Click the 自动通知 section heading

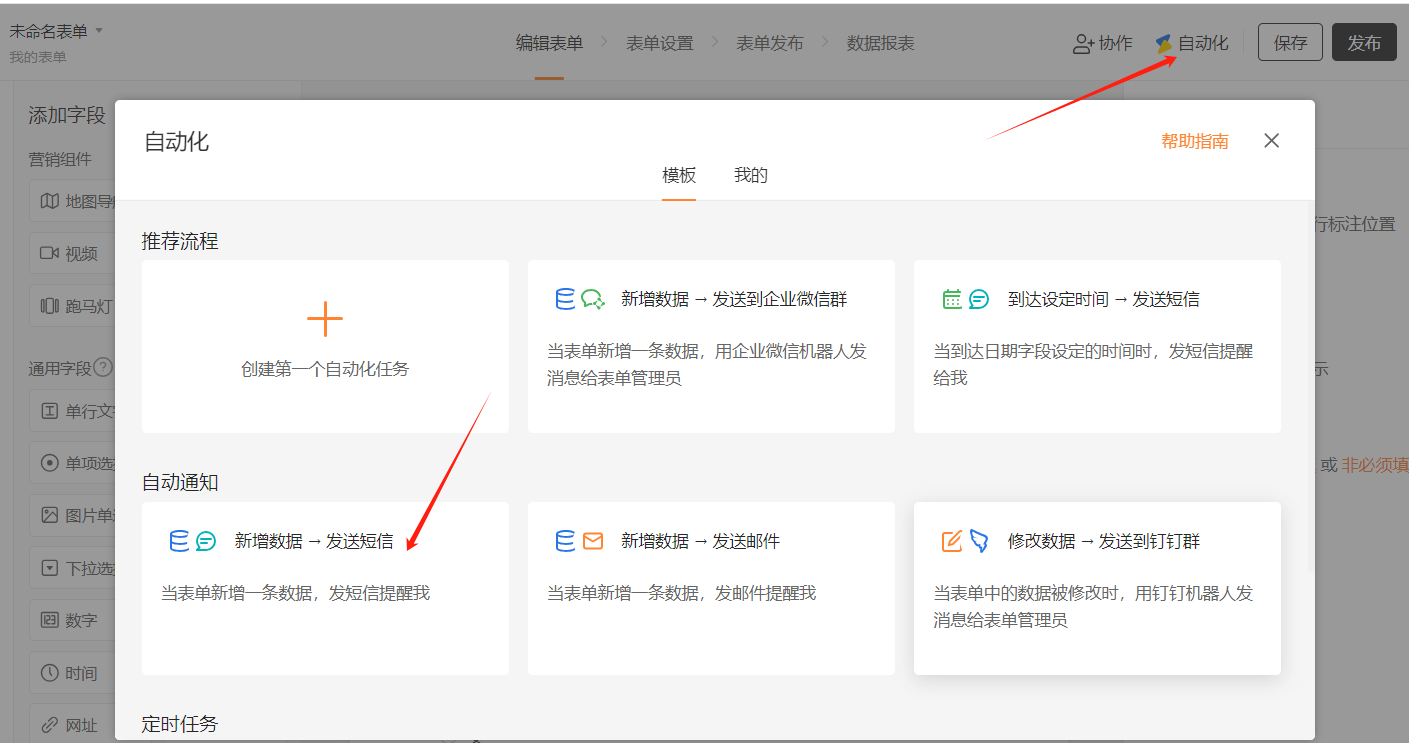(x=180, y=483)
